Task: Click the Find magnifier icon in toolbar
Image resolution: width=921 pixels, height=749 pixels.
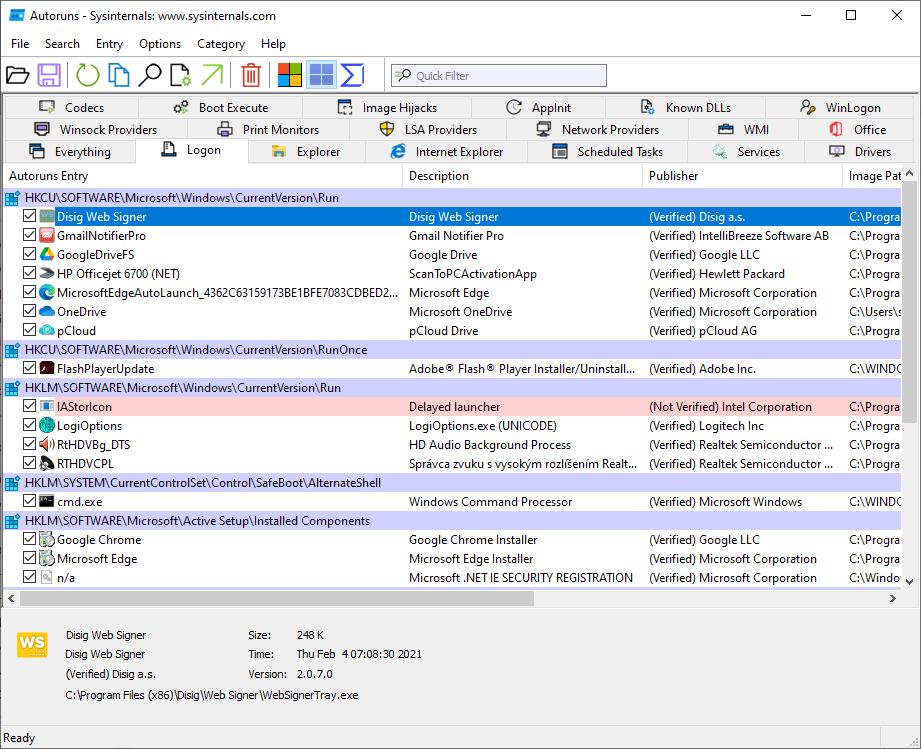Action: (x=150, y=75)
